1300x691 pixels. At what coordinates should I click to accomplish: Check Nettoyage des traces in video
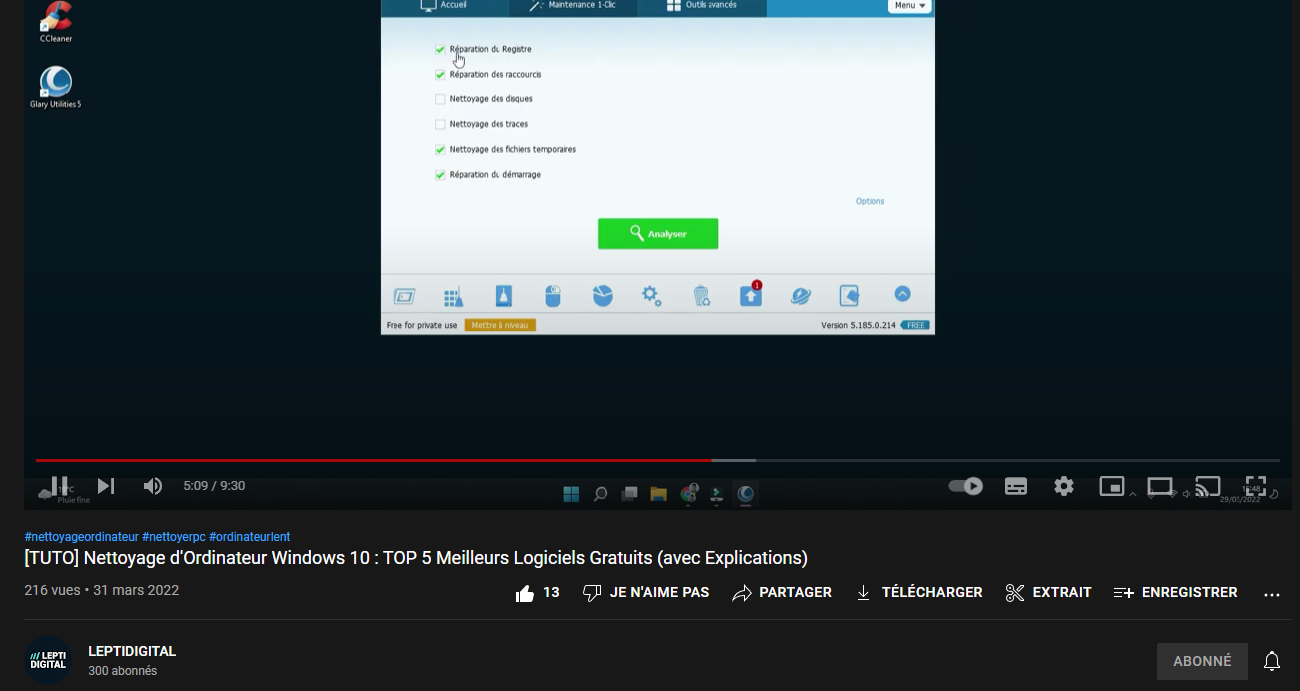pyautogui.click(x=440, y=124)
